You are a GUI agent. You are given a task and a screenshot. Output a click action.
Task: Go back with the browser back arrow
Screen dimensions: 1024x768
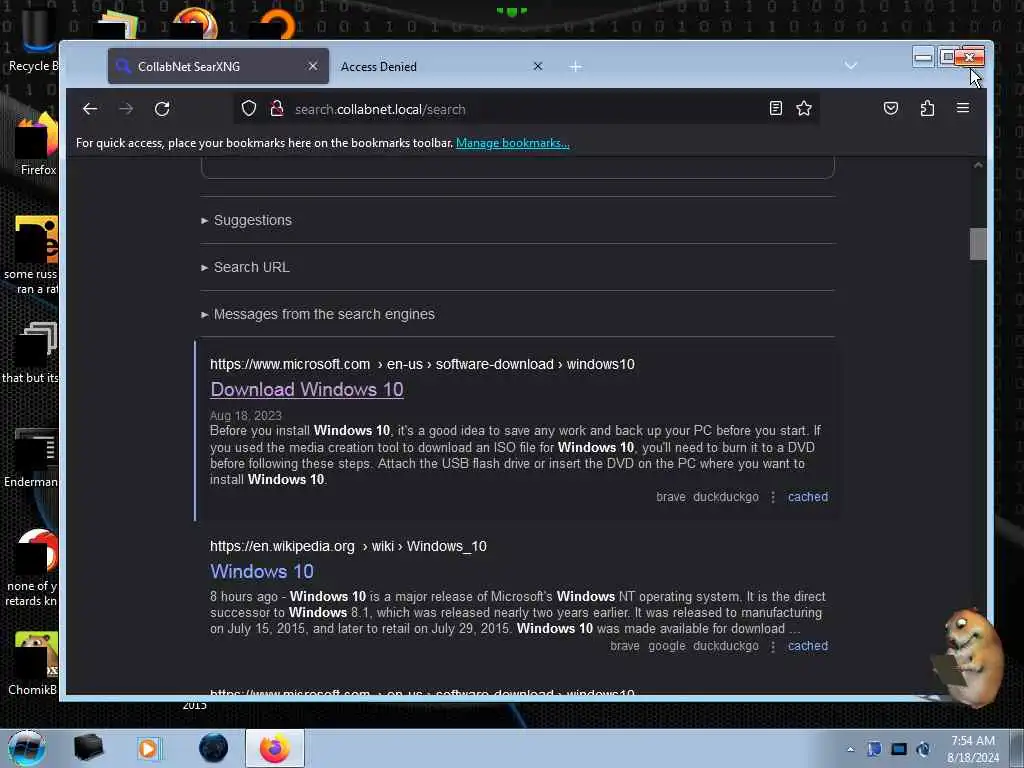(90, 109)
